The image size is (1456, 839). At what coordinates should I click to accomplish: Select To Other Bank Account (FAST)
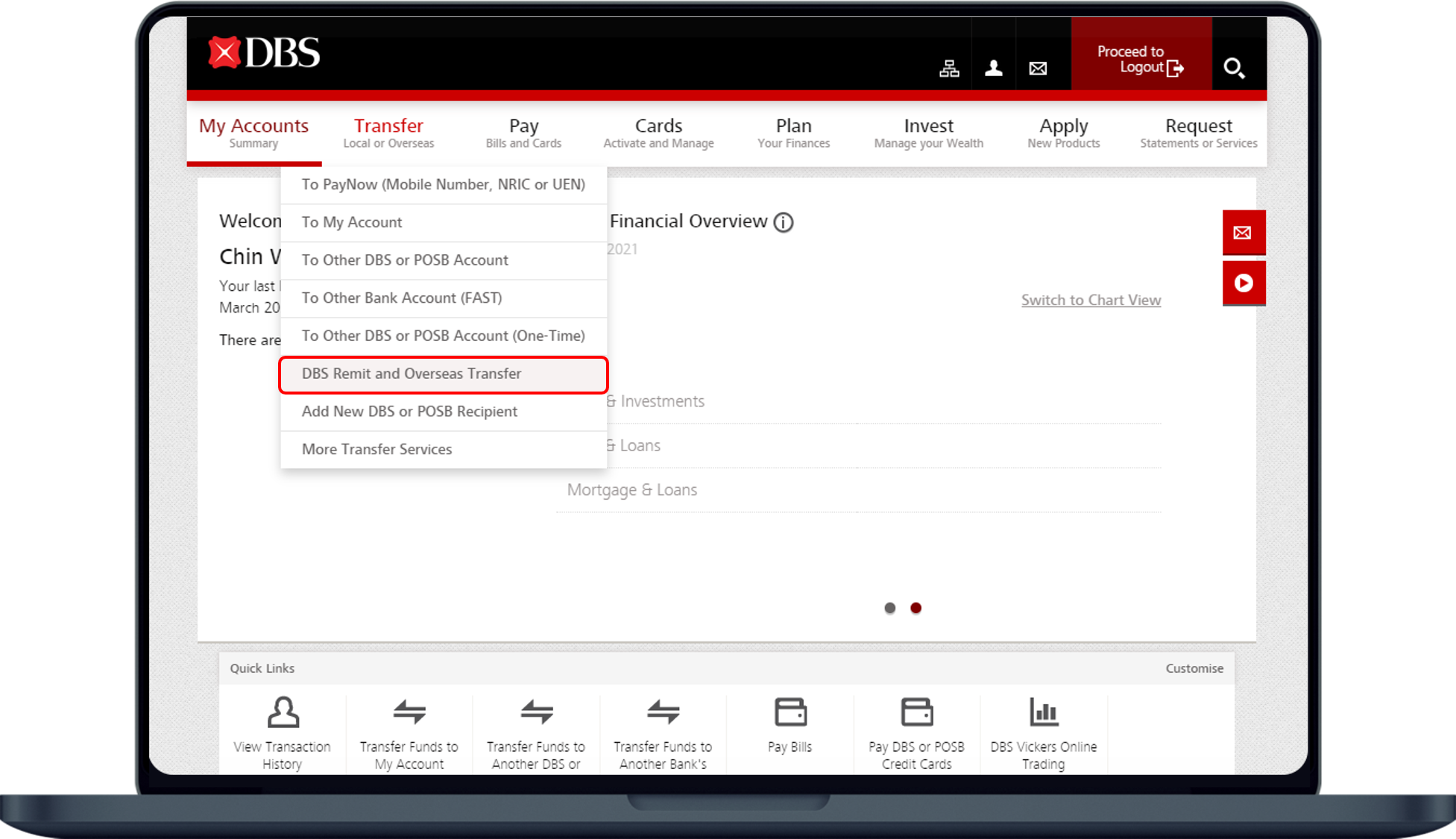444,298
